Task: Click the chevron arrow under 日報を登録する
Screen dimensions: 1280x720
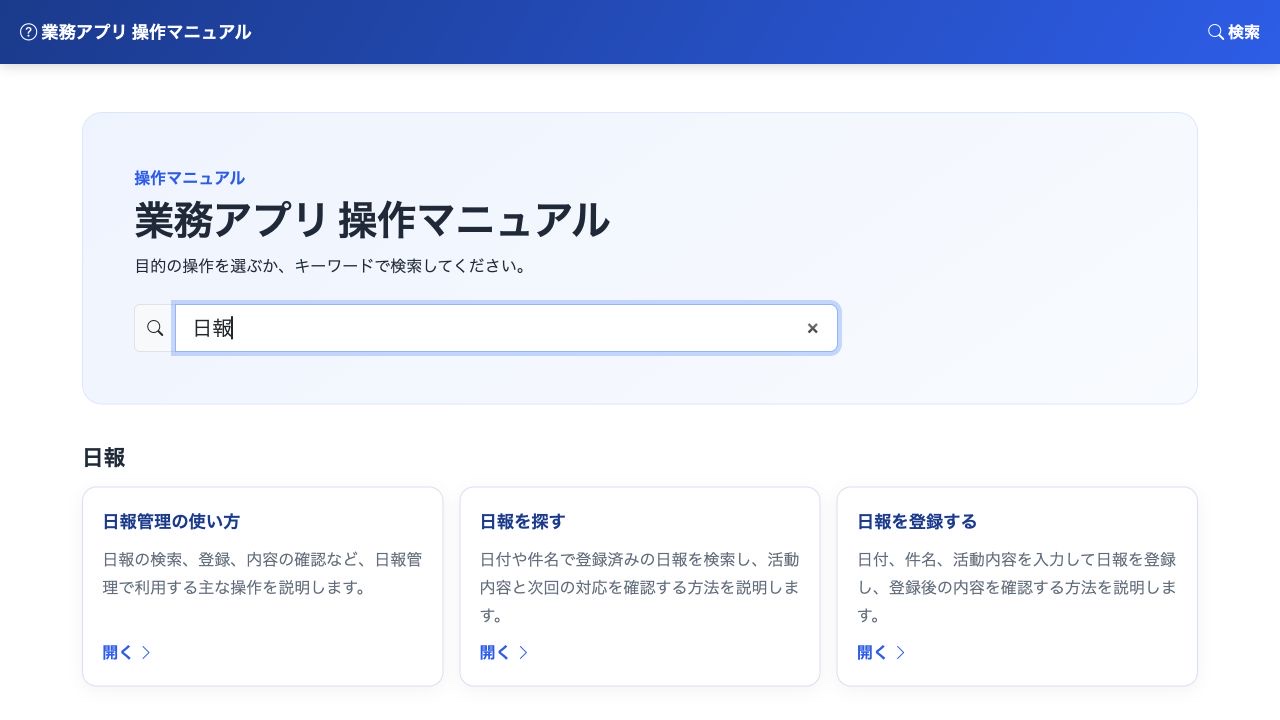Action: tap(900, 653)
